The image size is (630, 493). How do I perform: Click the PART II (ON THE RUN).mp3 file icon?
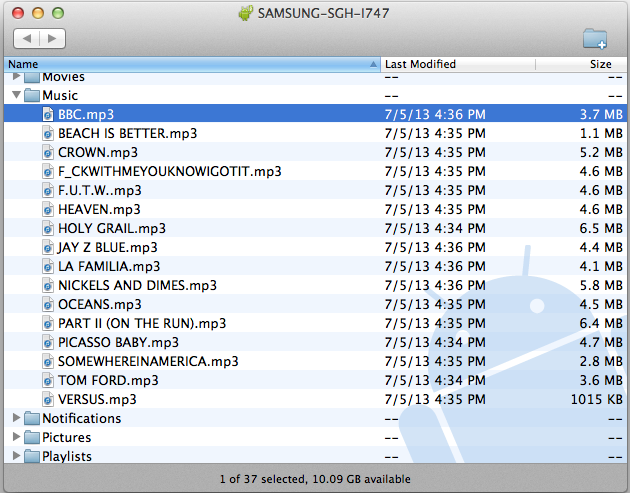[48, 323]
